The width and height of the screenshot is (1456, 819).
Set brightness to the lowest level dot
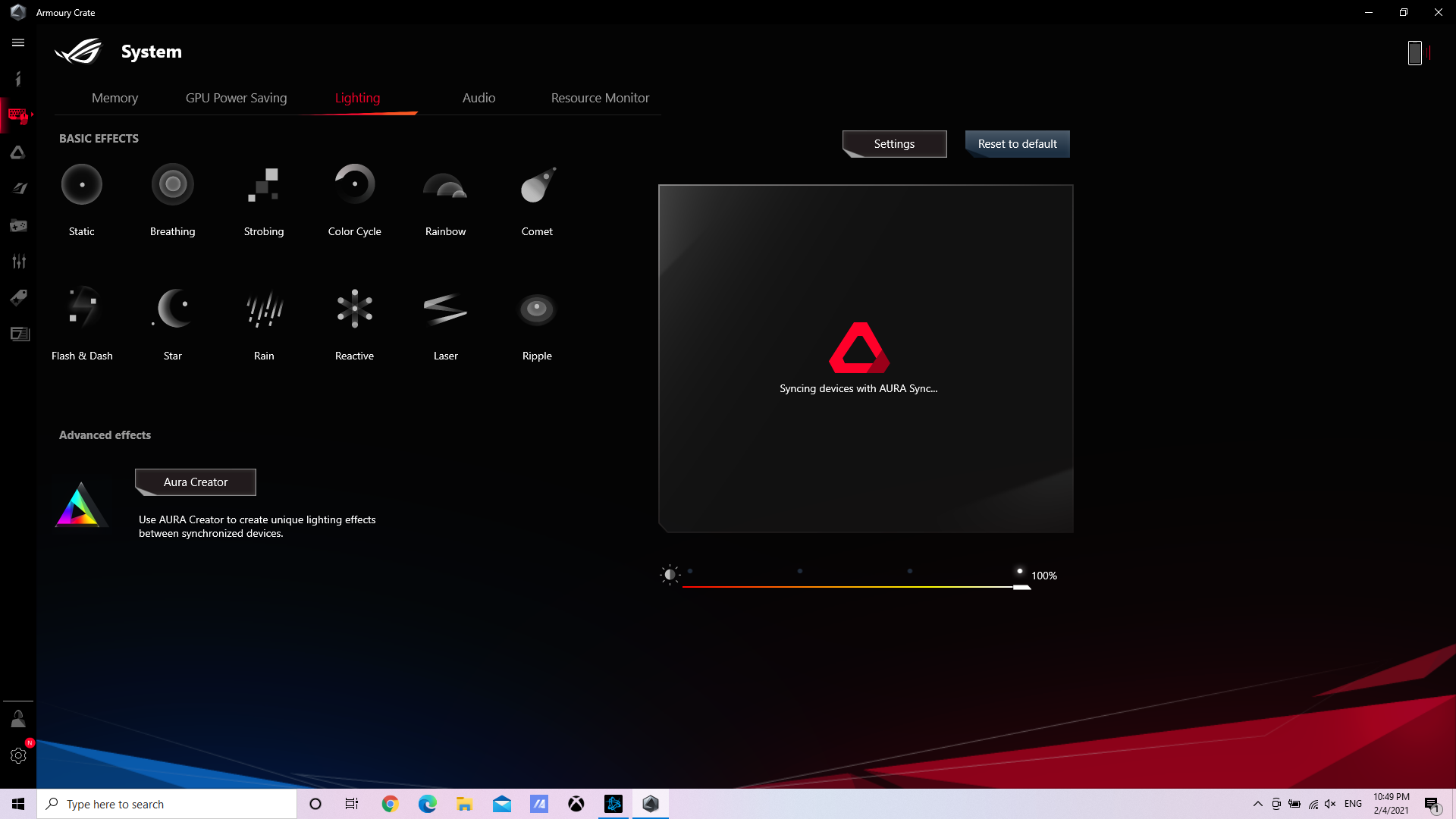690,571
